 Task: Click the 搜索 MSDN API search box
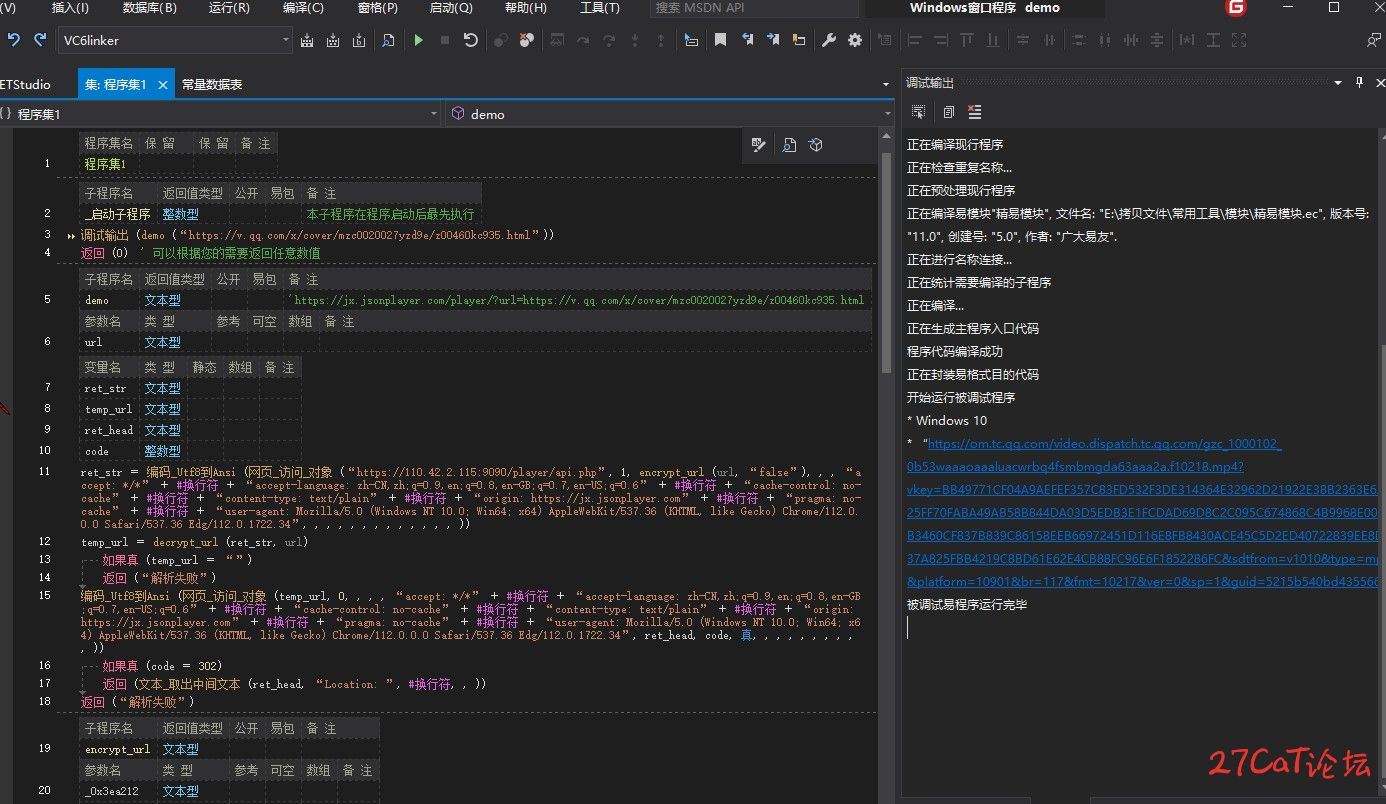click(x=754, y=8)
